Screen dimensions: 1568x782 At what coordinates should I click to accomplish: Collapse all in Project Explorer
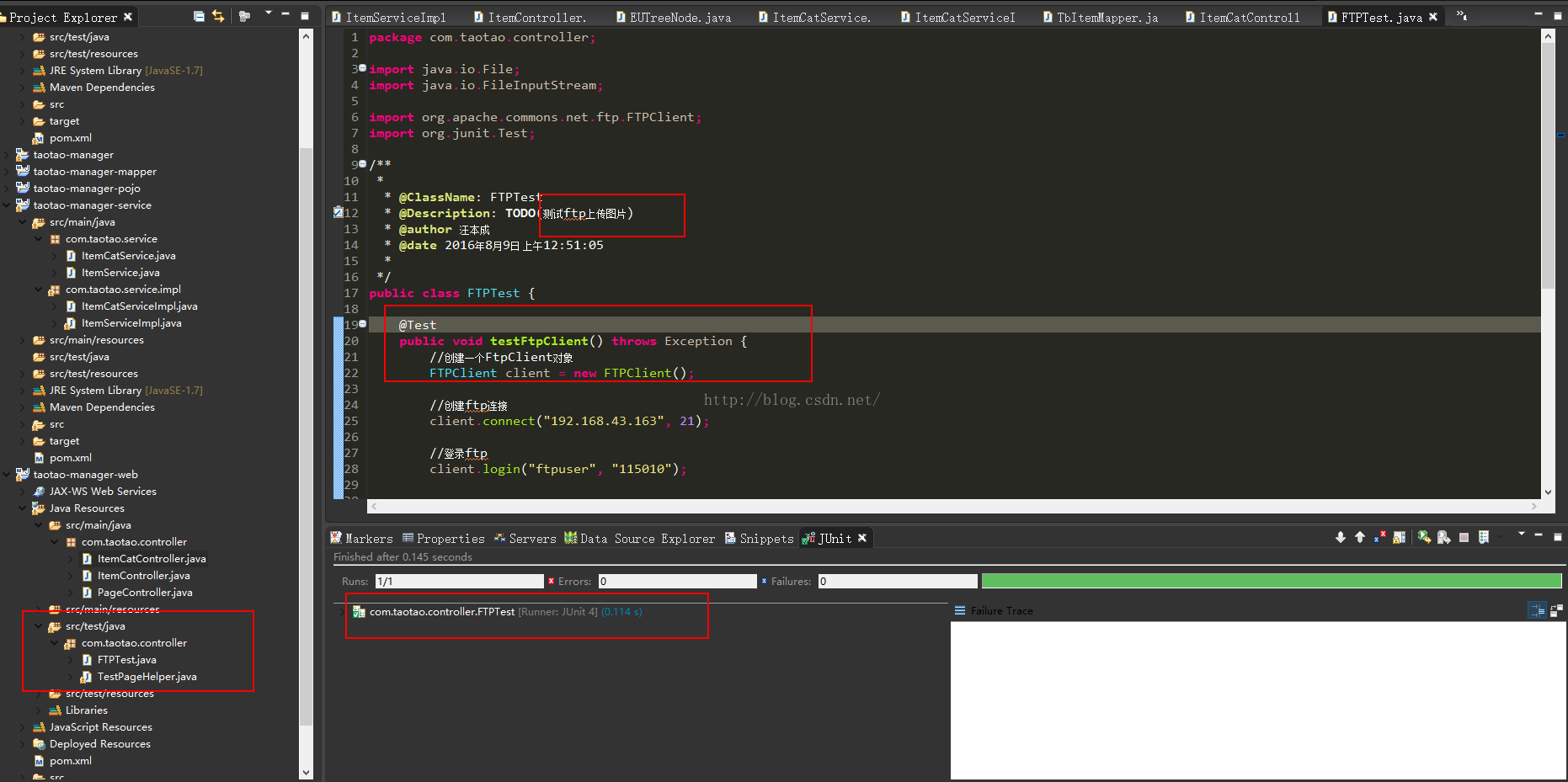point(199,16)
